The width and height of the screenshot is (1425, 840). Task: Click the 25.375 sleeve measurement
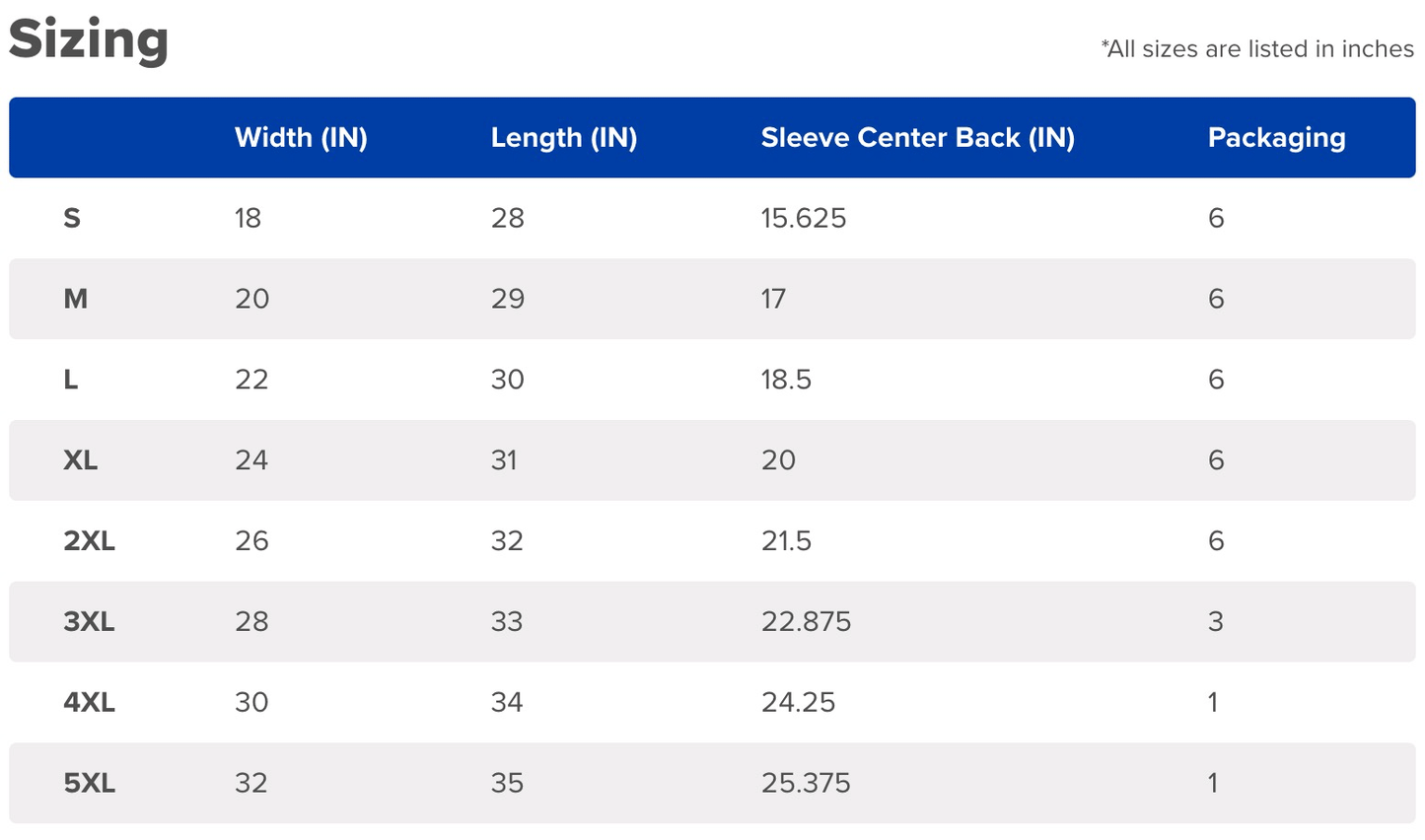806,784
